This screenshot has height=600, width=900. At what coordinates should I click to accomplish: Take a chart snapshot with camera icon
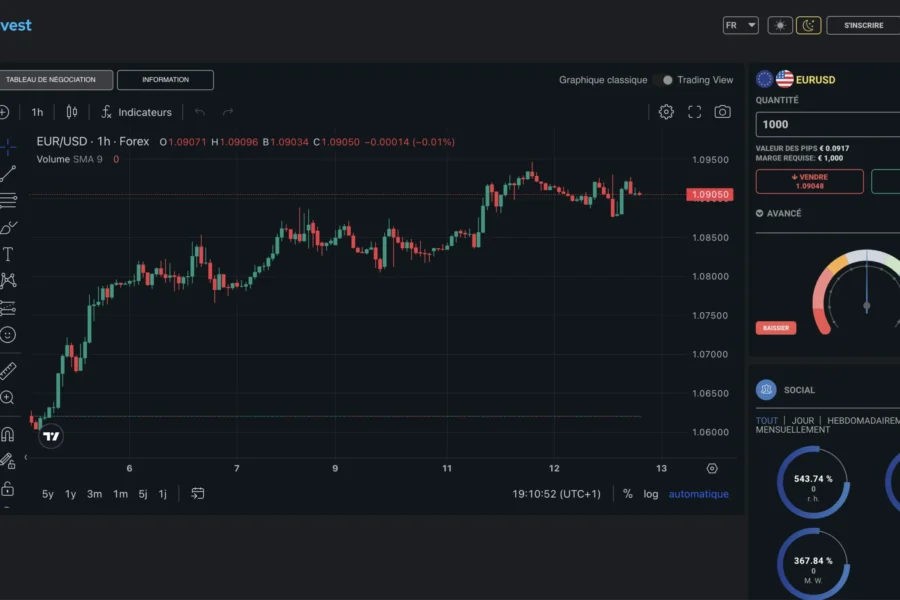point(722,112)
